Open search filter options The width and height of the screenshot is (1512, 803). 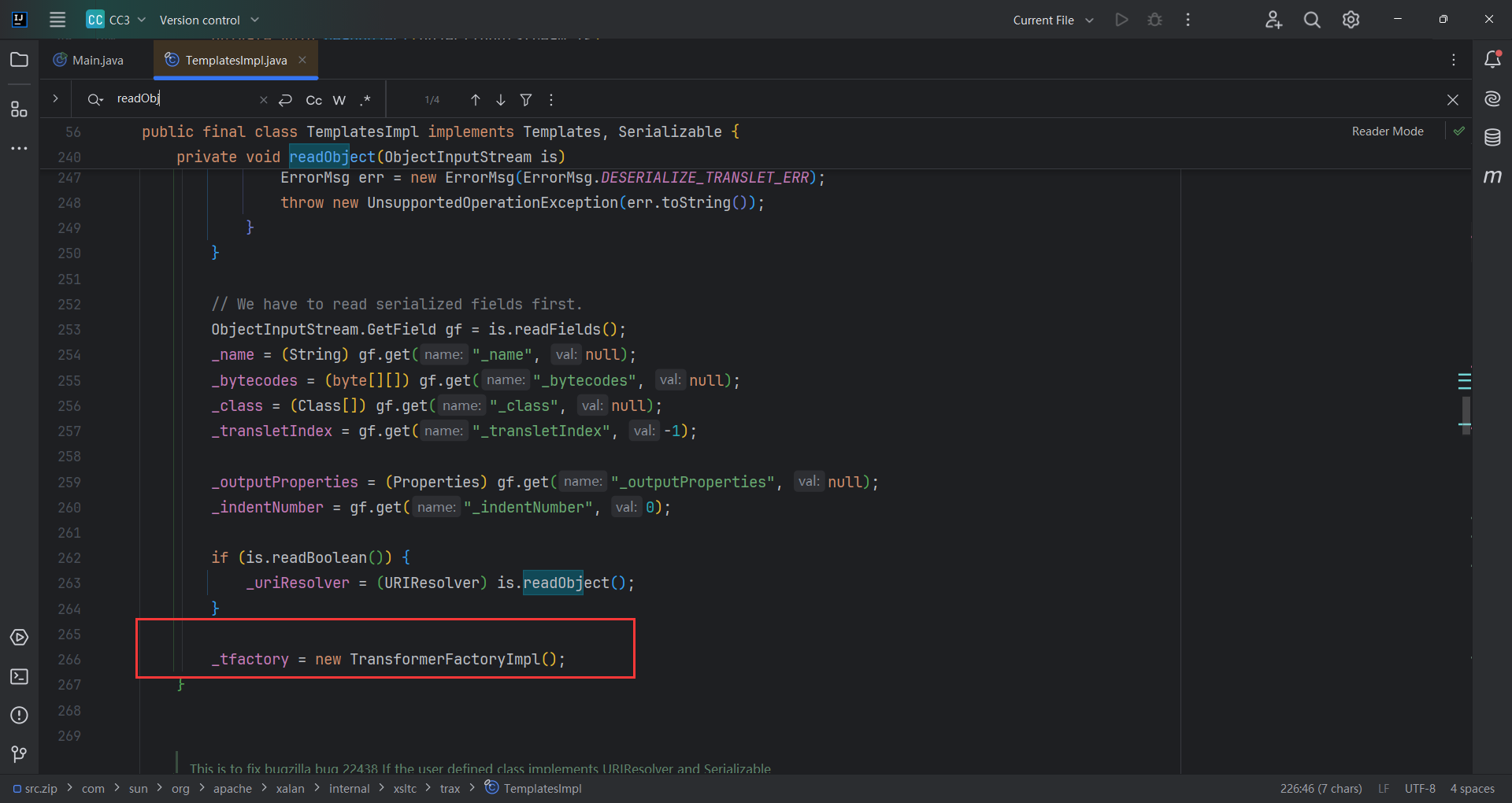526,100
